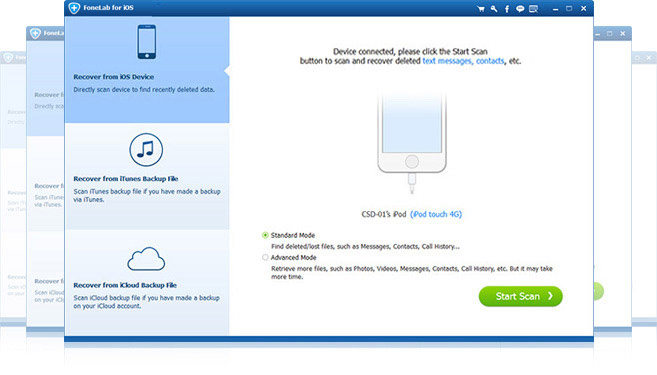Minimize the FoneLab window
Image resolution: width=657 pixels, height=375 pixels.
click(555, 9)
